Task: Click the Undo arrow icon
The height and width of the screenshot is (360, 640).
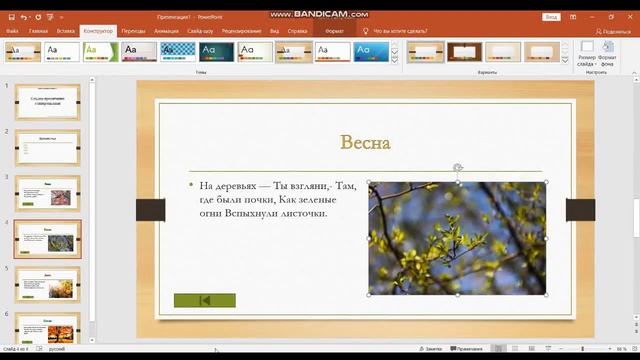Action: 23,17
